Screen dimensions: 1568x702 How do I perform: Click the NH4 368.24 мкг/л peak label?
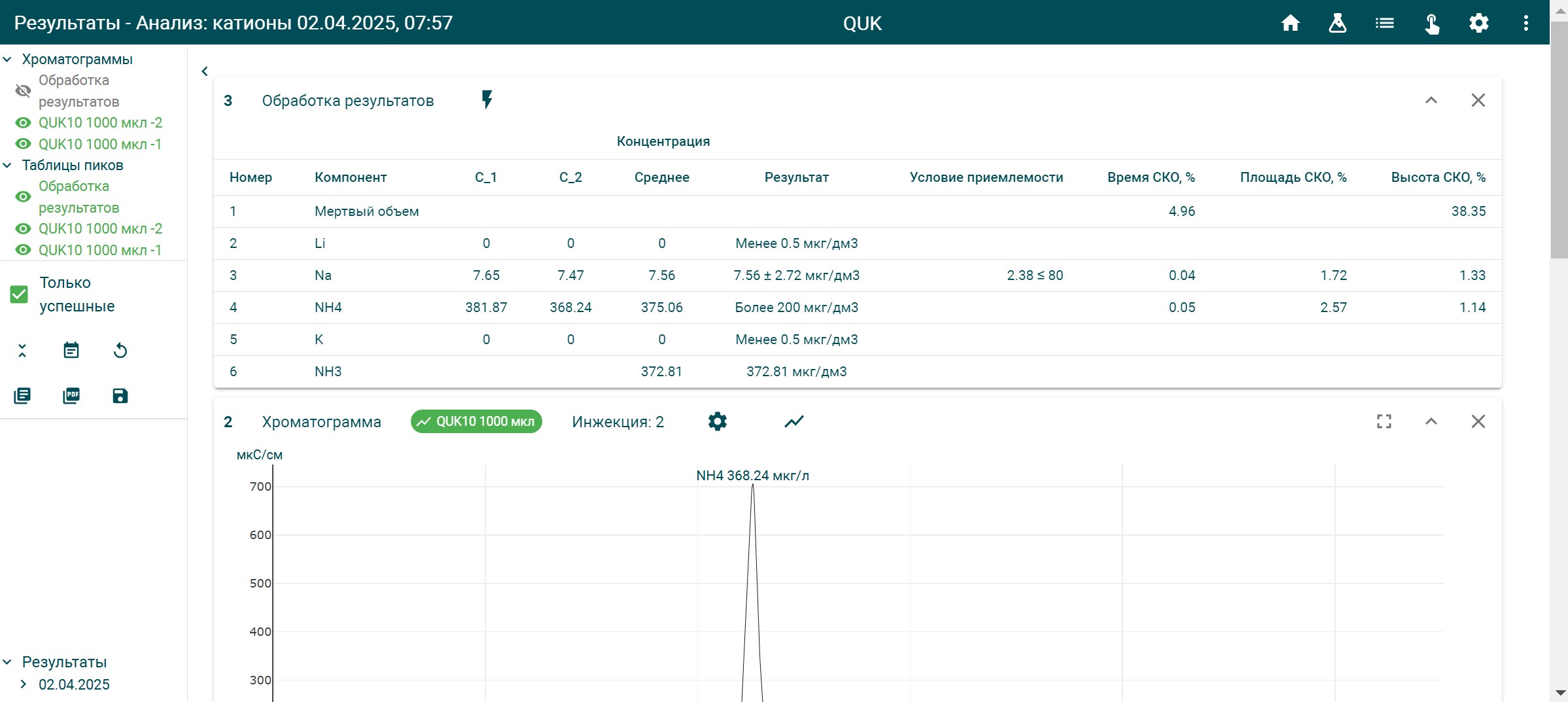click(752, 476)
